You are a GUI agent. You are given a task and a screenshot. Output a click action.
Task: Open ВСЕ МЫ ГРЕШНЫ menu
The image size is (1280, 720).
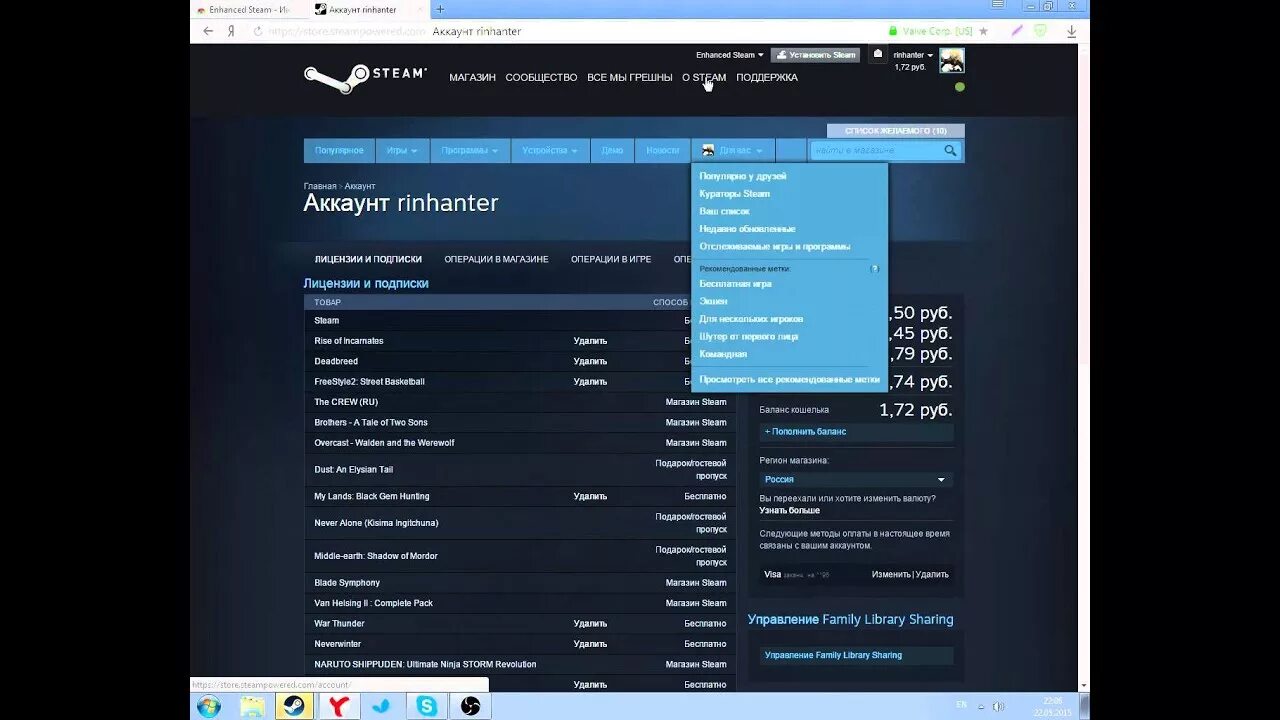click(630, 78)
